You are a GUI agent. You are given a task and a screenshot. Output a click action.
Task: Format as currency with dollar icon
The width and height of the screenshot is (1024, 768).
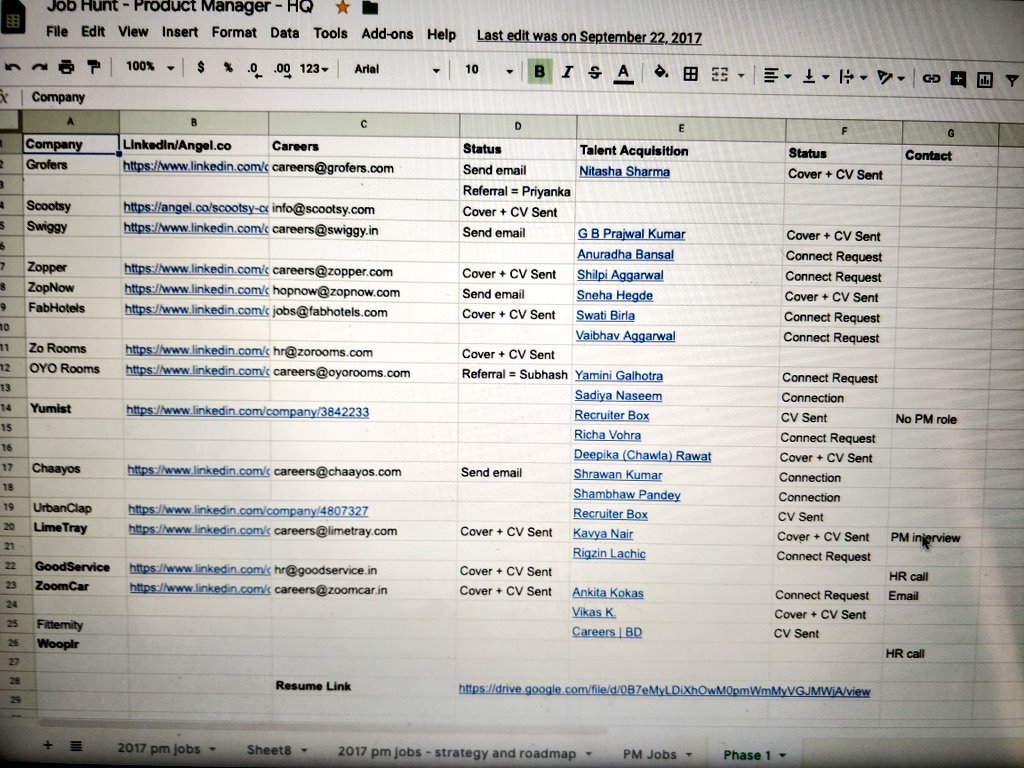pyautogui.click(x=200, y=67)
